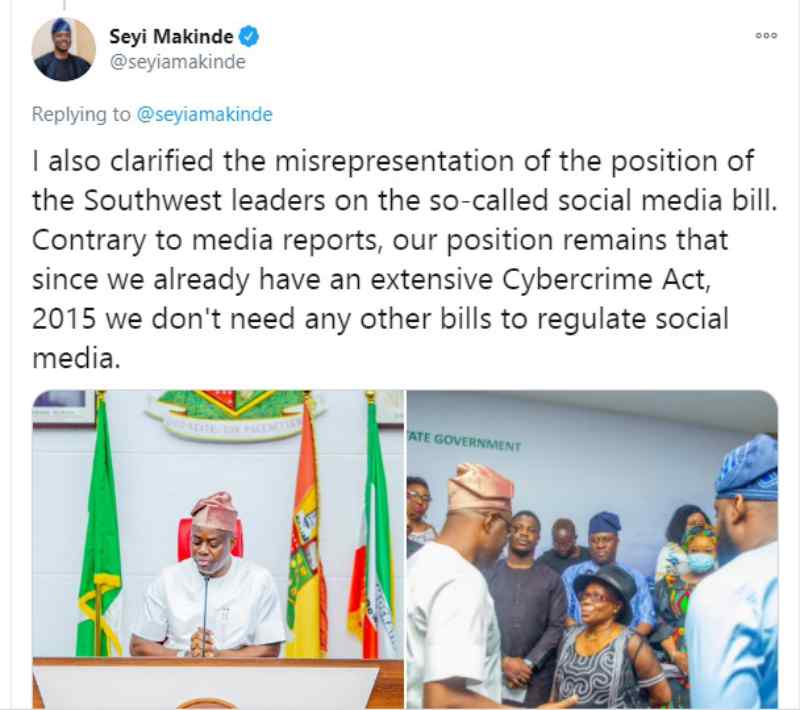
Task: Click the man's blue cap in right photo
Action: click(747, 468)
